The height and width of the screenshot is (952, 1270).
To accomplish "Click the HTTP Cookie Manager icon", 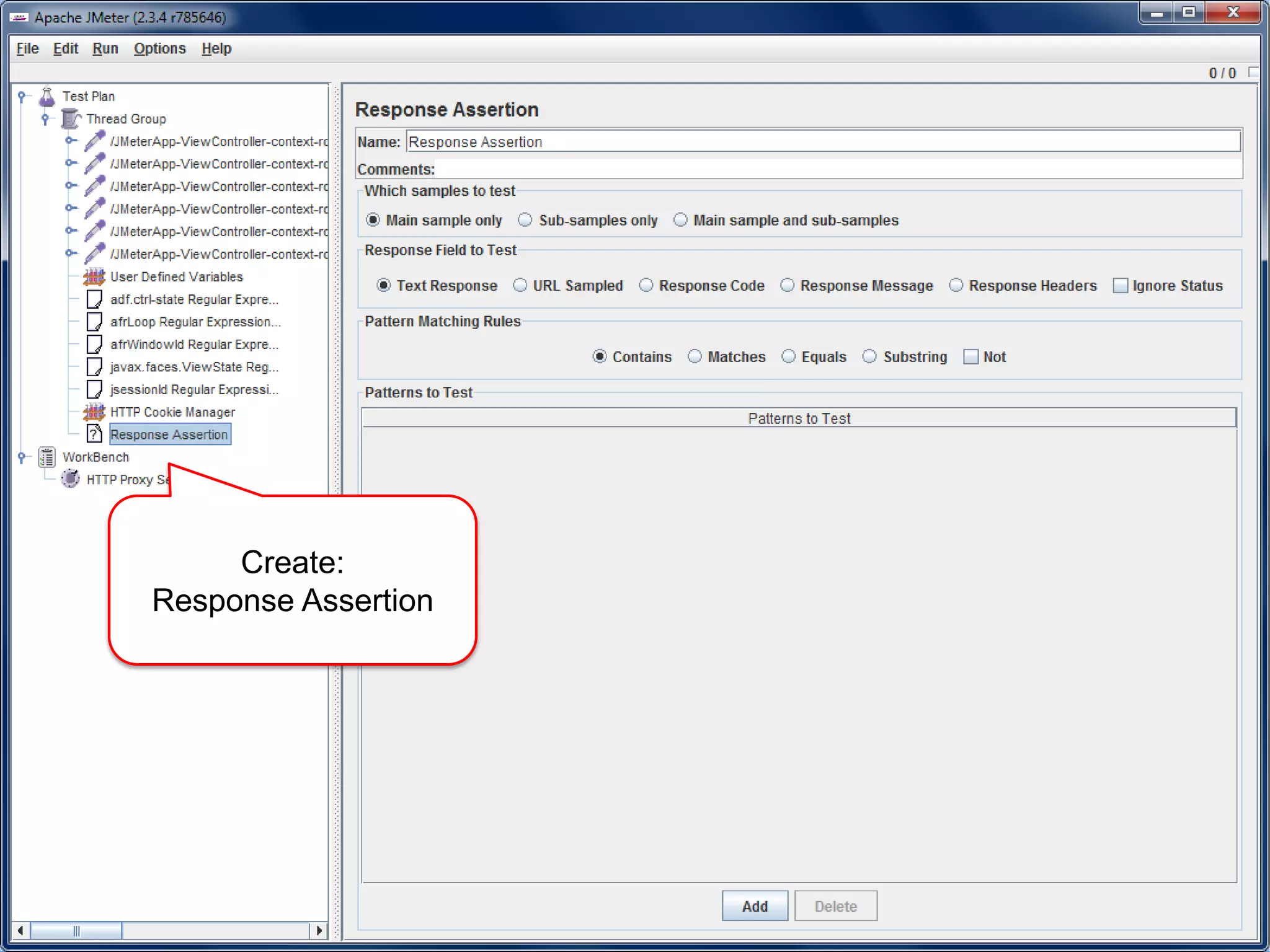I will 94,412.
